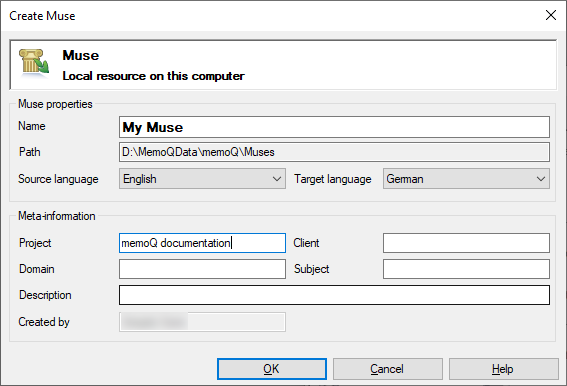This screenshot has width=567, height=386.
Task: Click the 'Meta-information' group label
Action: pyautogui.click(x=57, y=216)
